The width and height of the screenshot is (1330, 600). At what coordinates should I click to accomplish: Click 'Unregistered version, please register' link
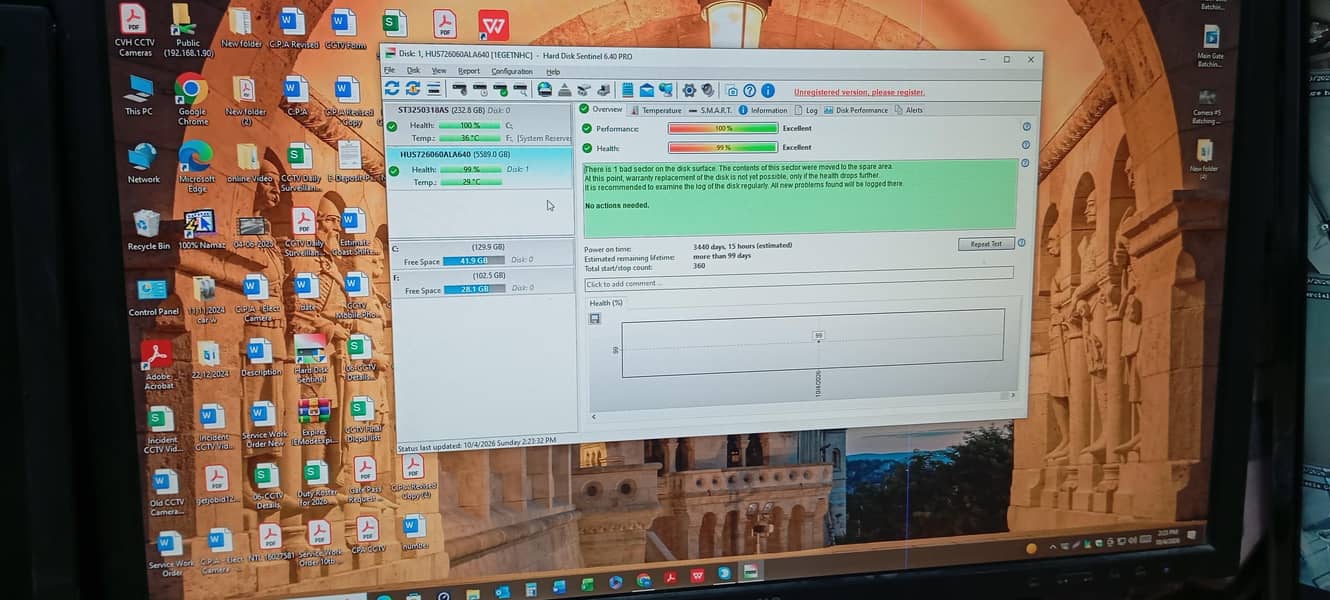coord(859,92)
